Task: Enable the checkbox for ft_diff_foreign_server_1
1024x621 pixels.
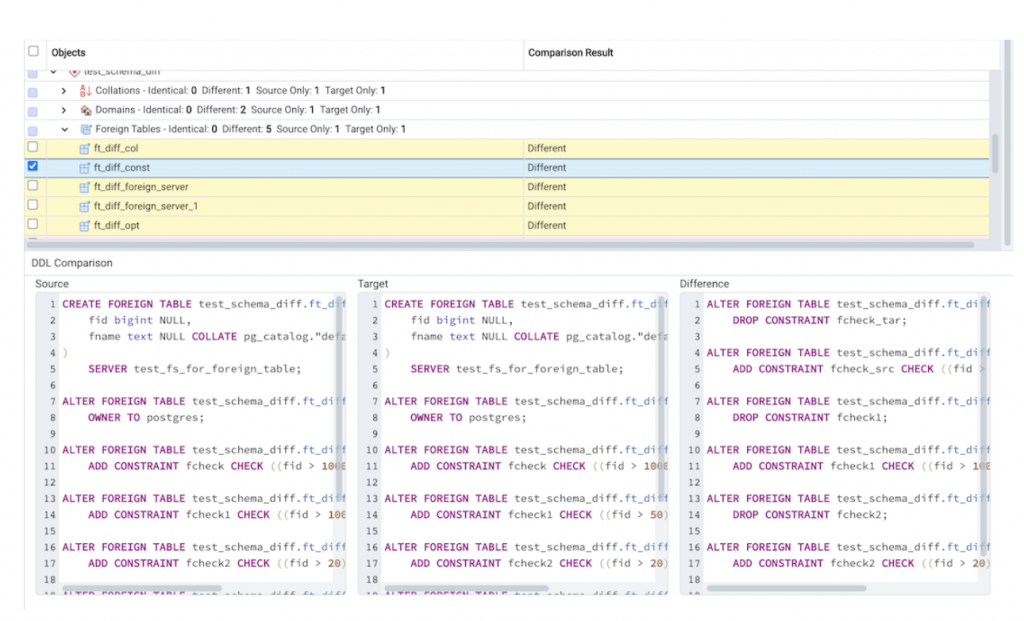Action: point(33,206)
